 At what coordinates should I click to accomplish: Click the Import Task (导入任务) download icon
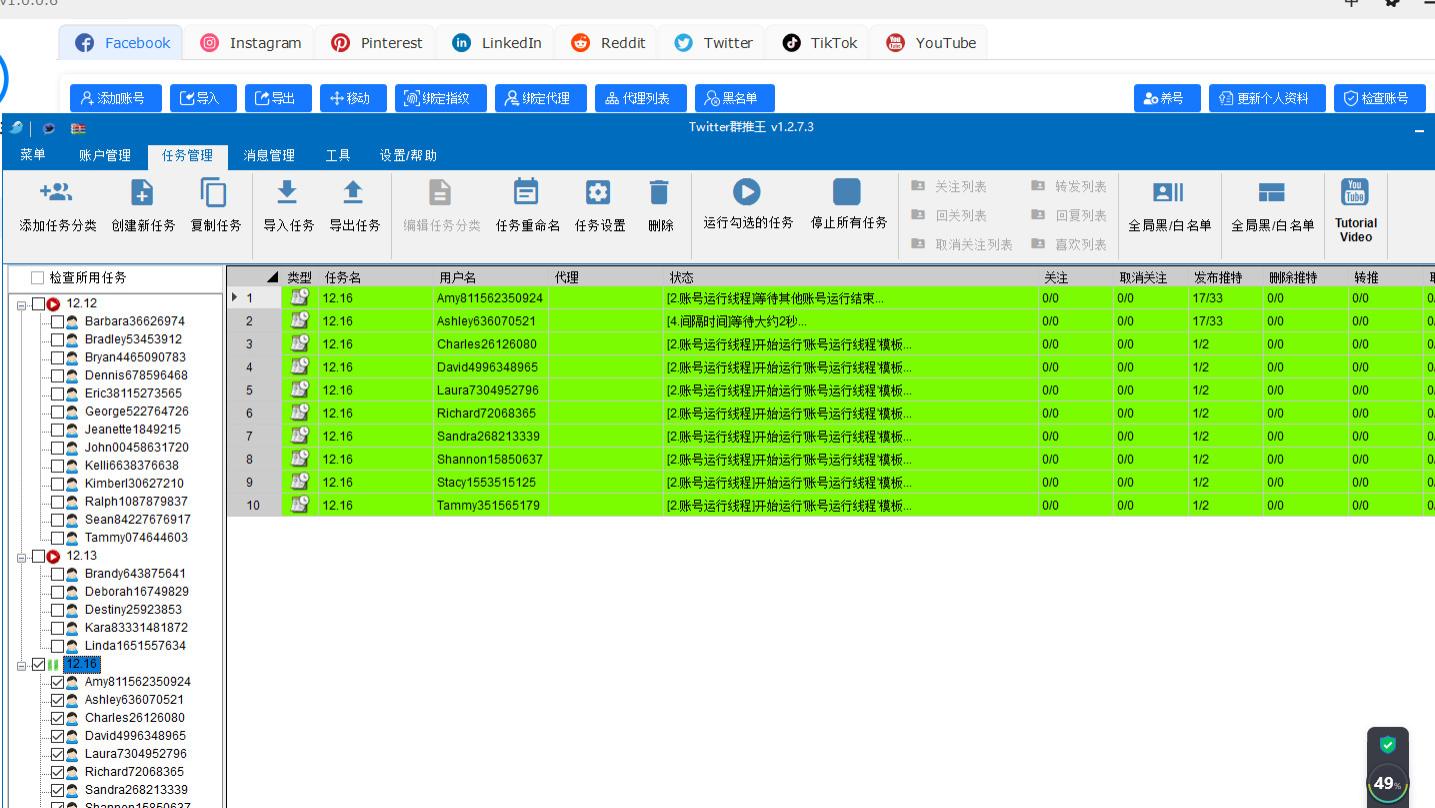coord(287,192)
